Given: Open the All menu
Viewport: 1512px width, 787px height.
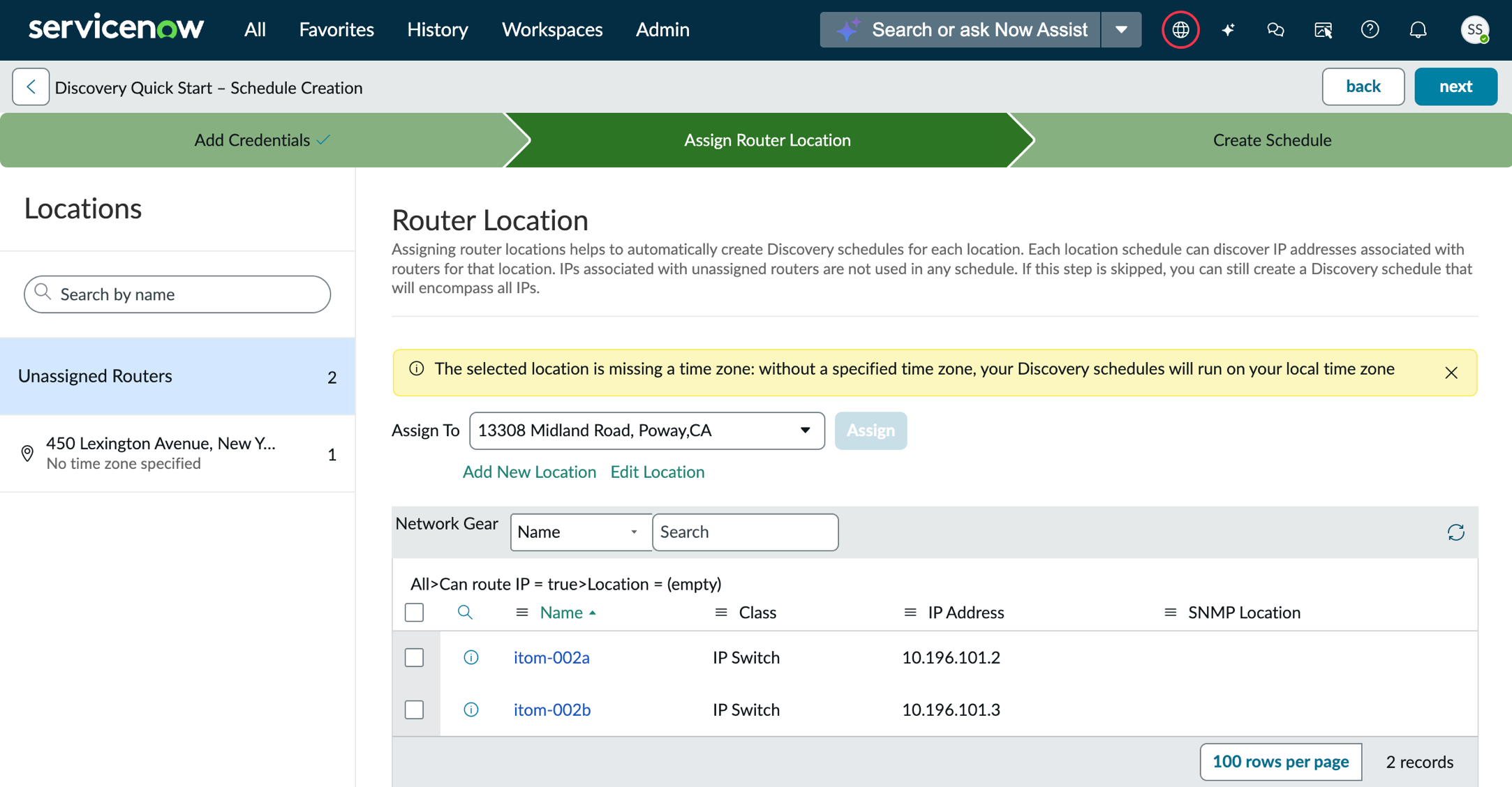Looking at the screenshot, I should click(255, 30).
